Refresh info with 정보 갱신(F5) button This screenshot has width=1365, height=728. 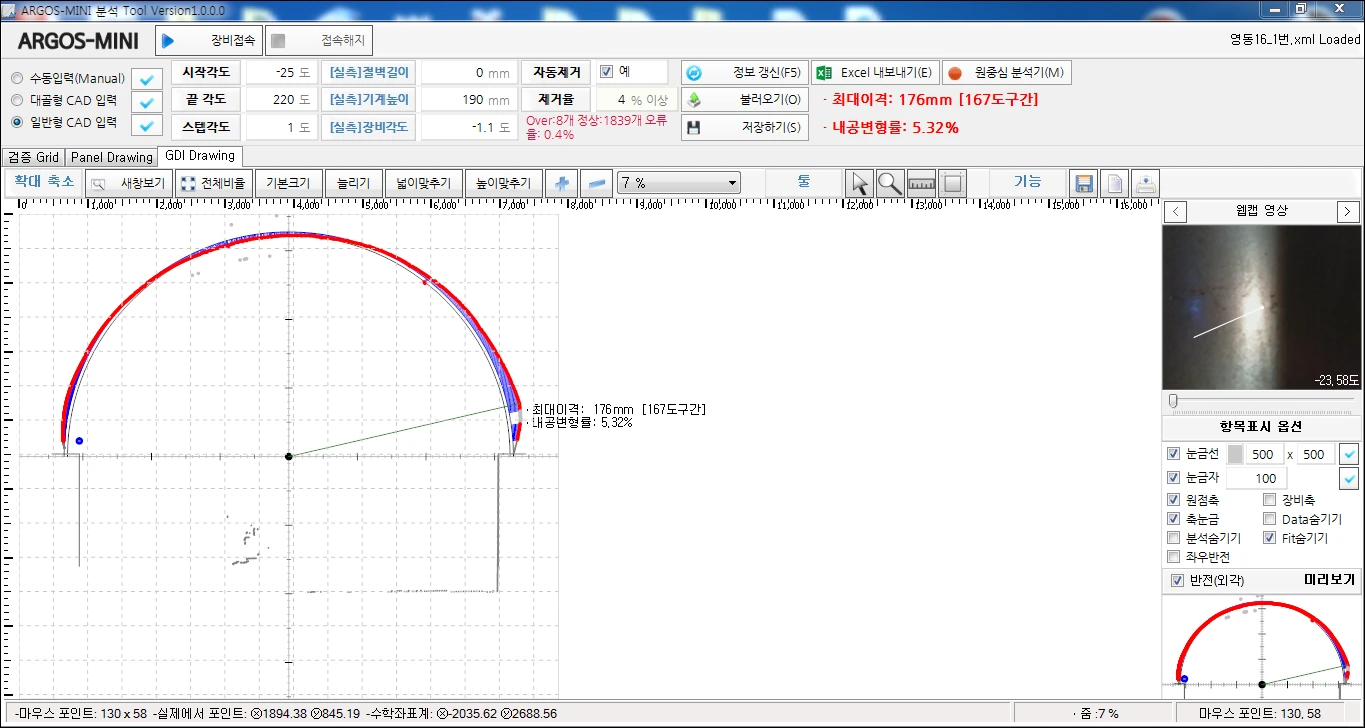tap(745, 73)
